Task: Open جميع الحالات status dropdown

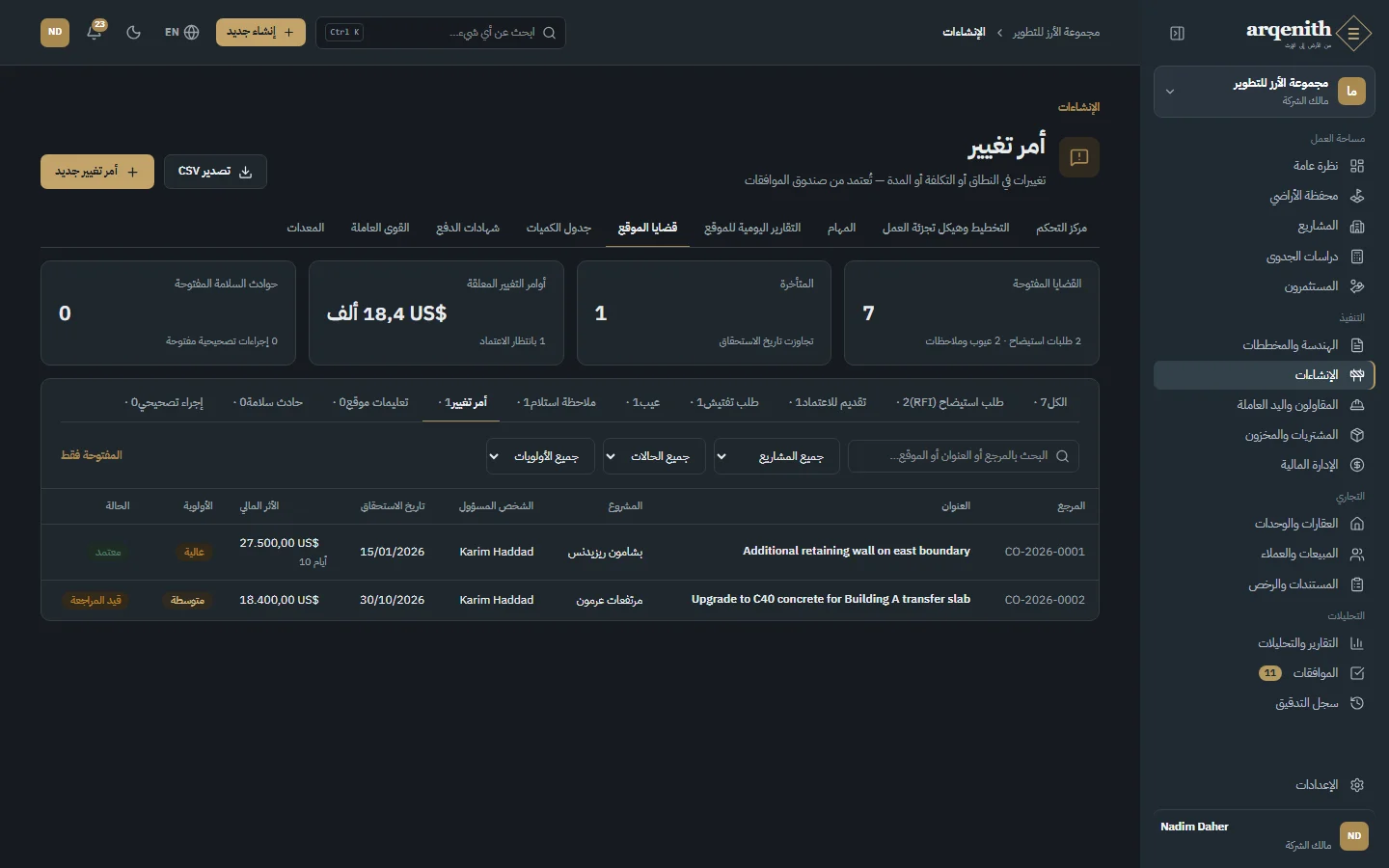Action: click(x=654, y=456)
